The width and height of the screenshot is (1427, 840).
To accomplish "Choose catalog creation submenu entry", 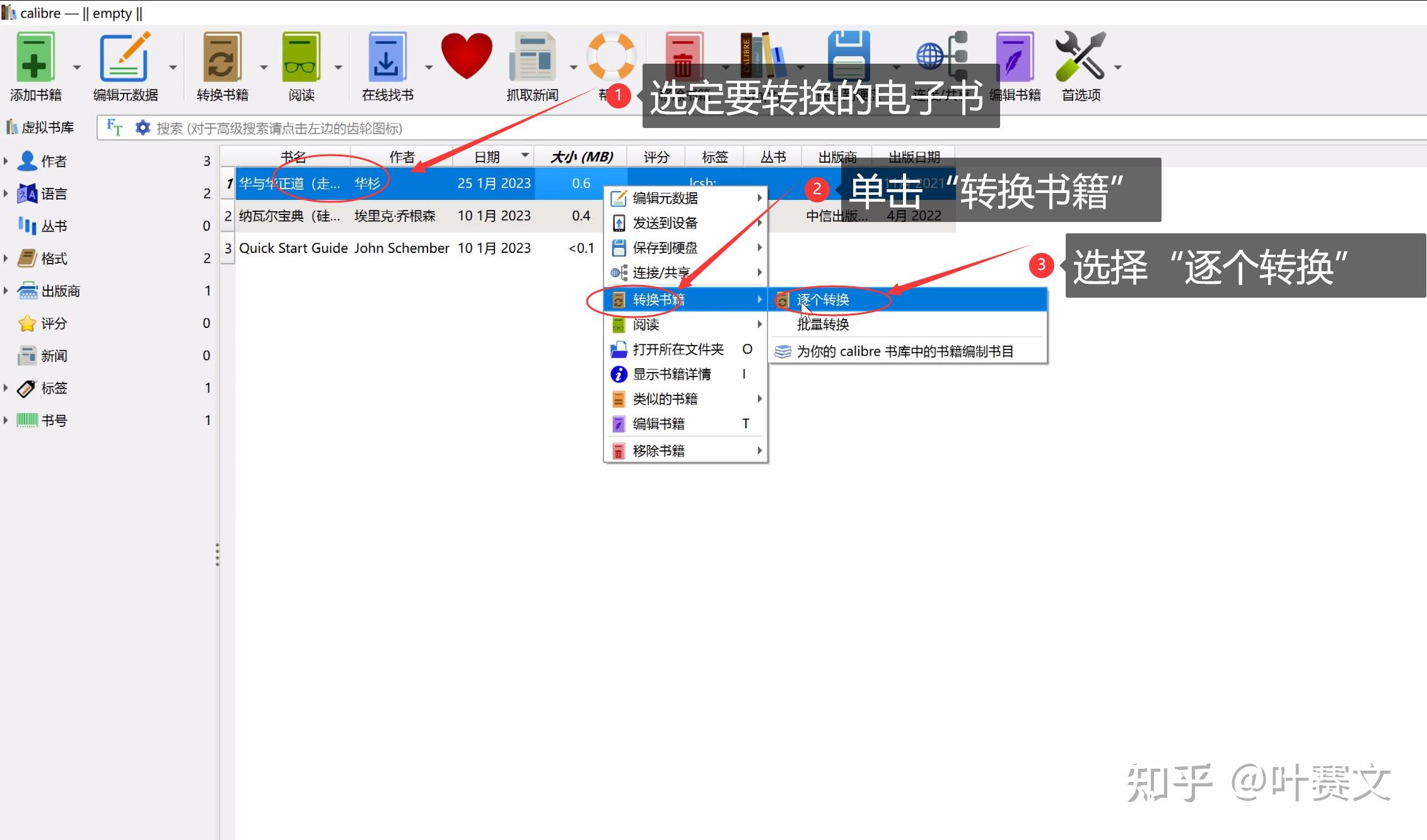I will click(x=909, y=351).
